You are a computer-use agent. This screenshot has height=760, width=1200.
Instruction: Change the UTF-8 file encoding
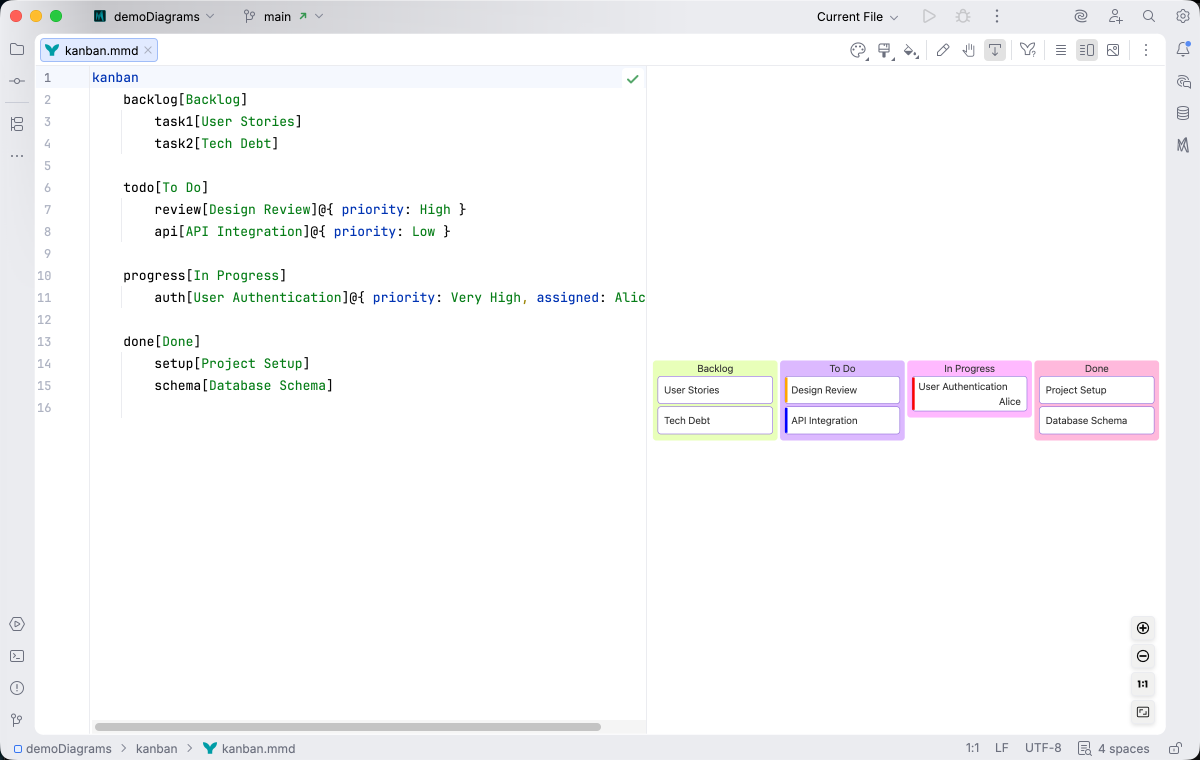(x=1043, y=748)
